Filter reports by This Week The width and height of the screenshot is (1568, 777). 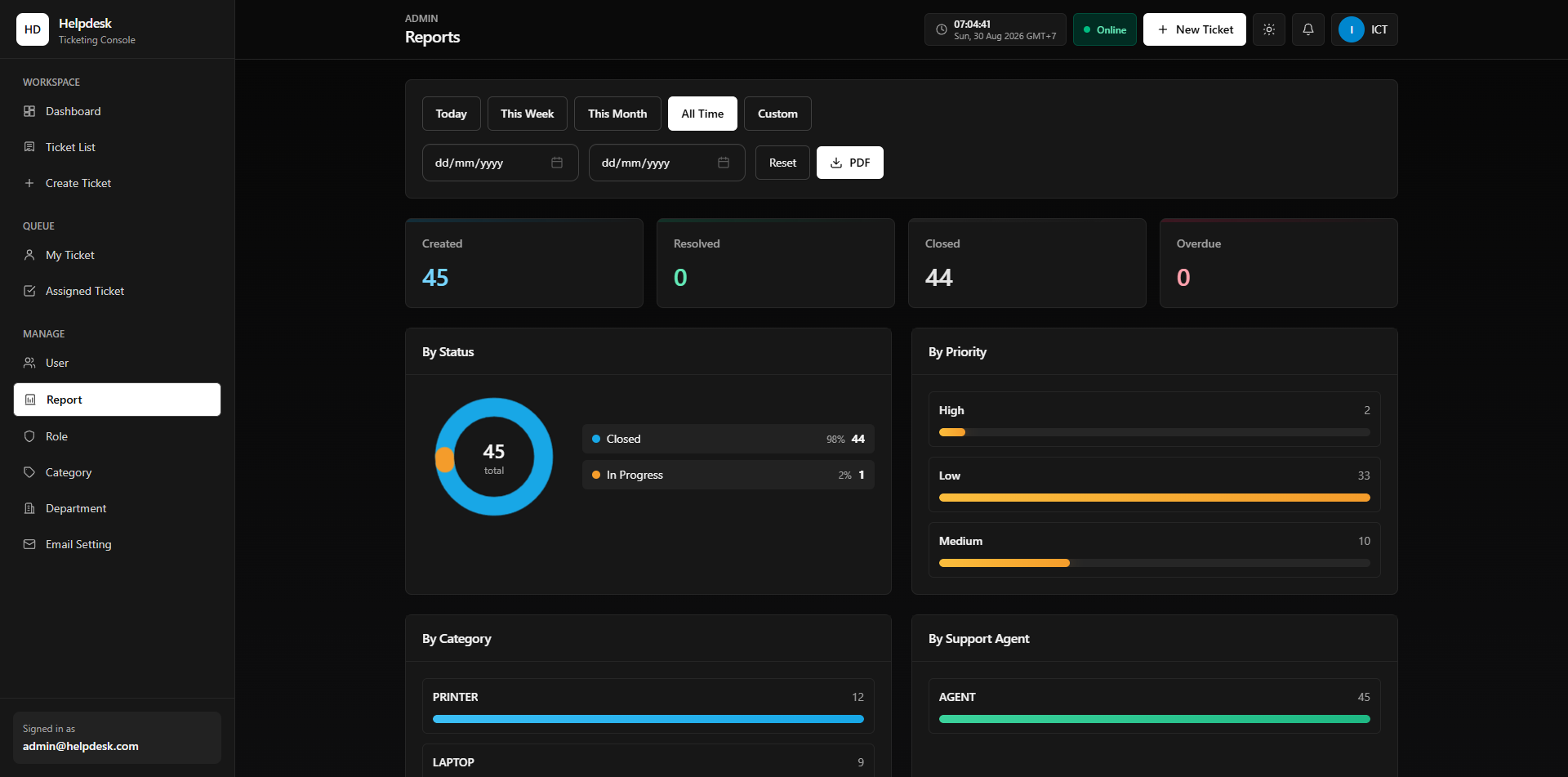pyautogui.click(x=528, y=114)
